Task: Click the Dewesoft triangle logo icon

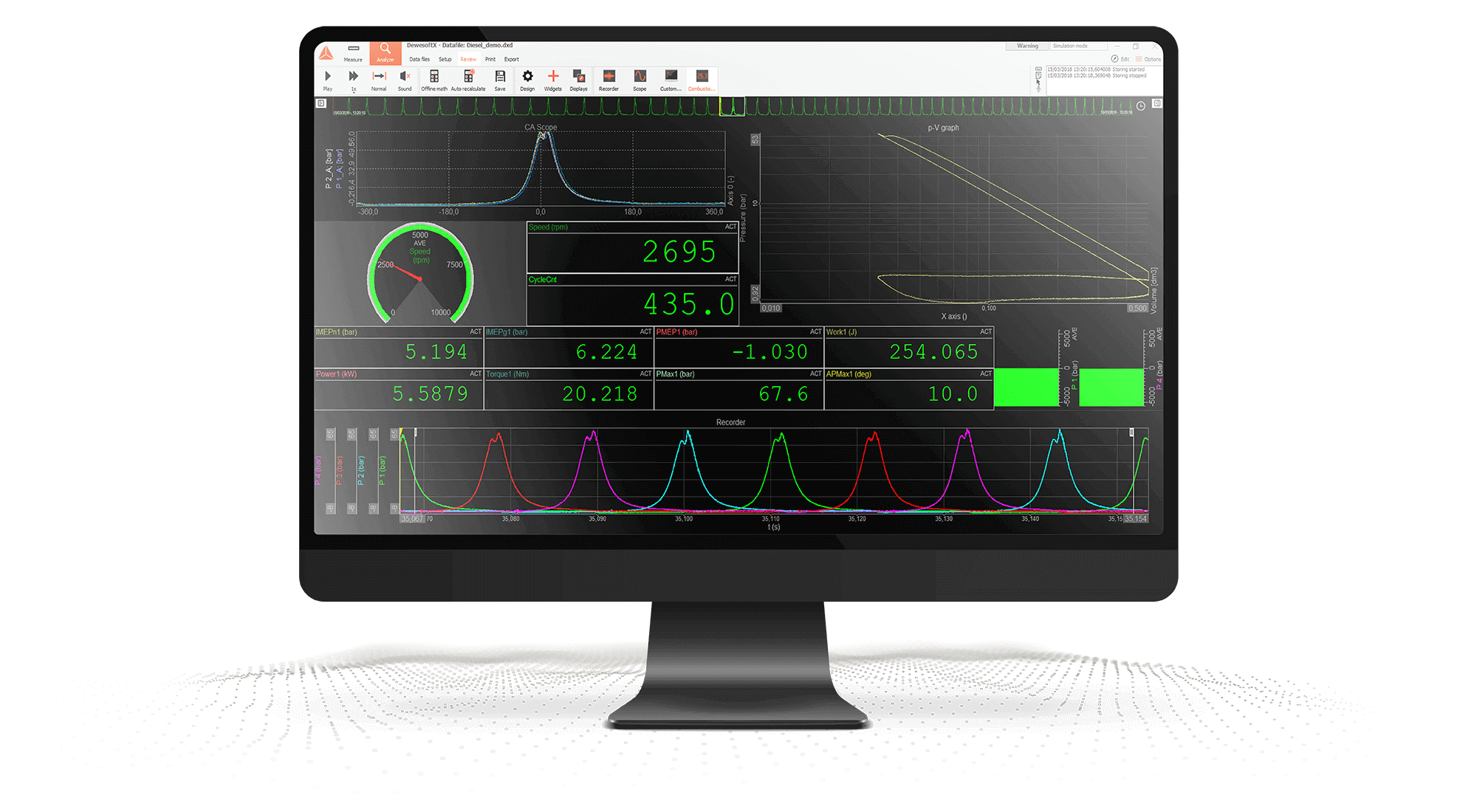Action: coord(326,53)
